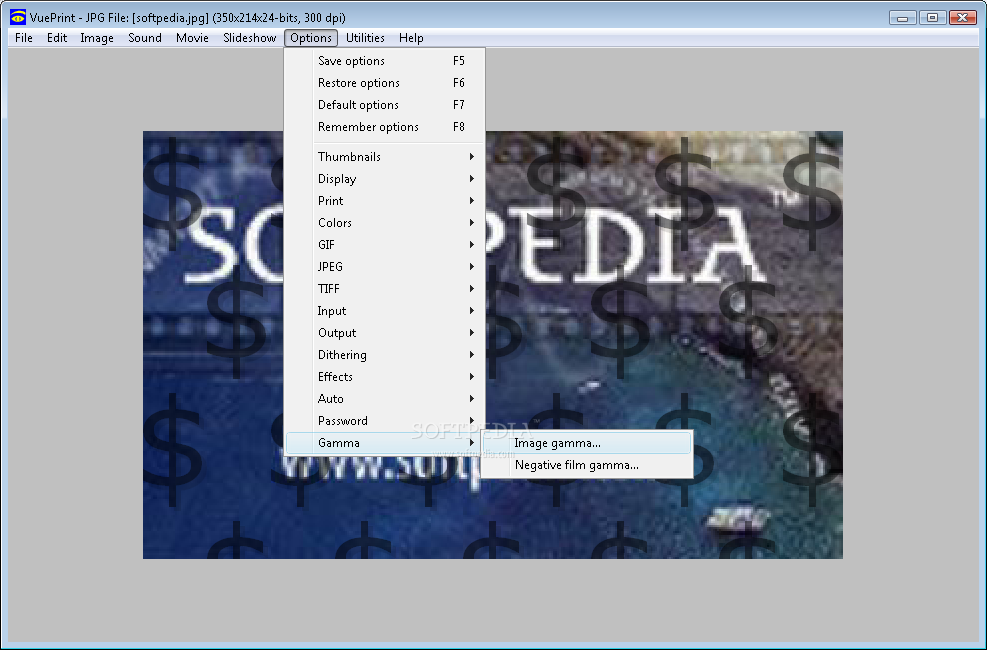Minimize the VuePrint window
Image resolution: width=987 pixels, height=650 pixels.
(903, 18)
